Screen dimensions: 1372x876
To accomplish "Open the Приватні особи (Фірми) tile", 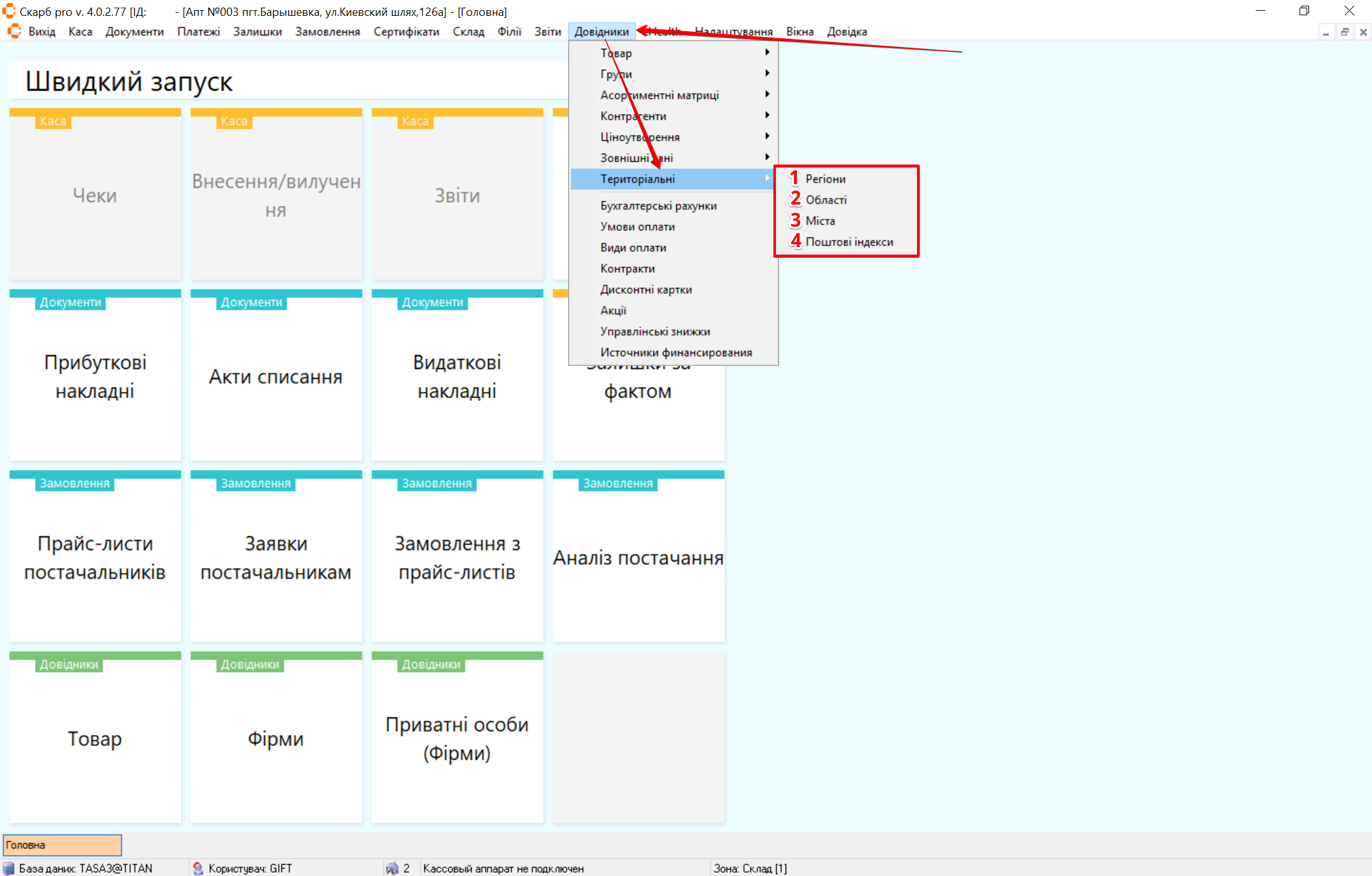I will click(x=457, y=738).
